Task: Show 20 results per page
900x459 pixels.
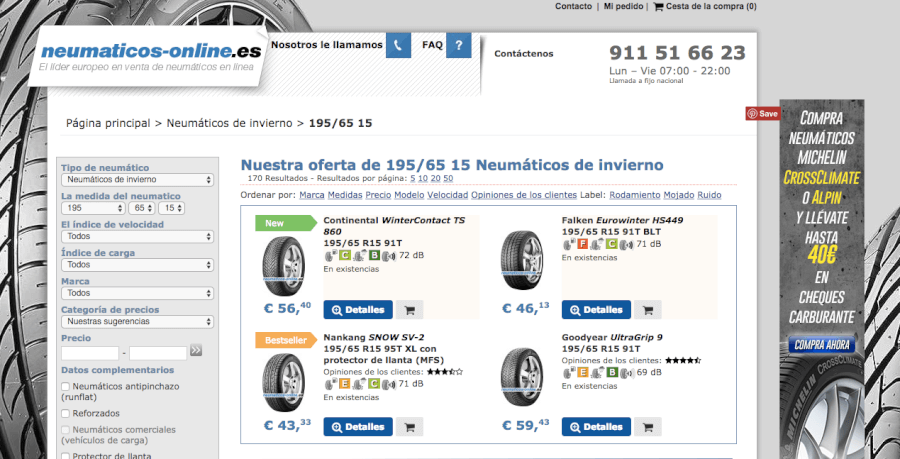Action: tap(436, 178)
